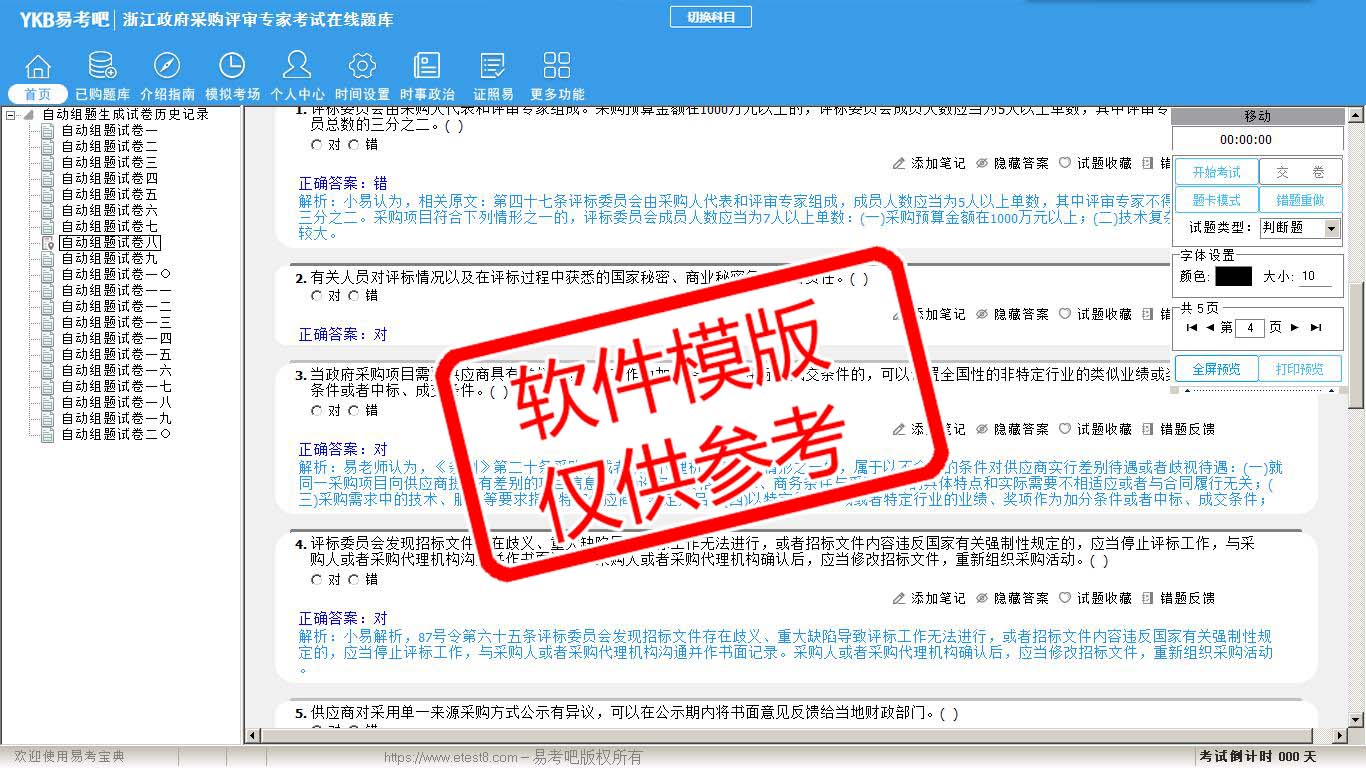The height and width of the screenshot is (768, 1366).
Task: Select 错 for question 3
Action: tap(354, 411)
